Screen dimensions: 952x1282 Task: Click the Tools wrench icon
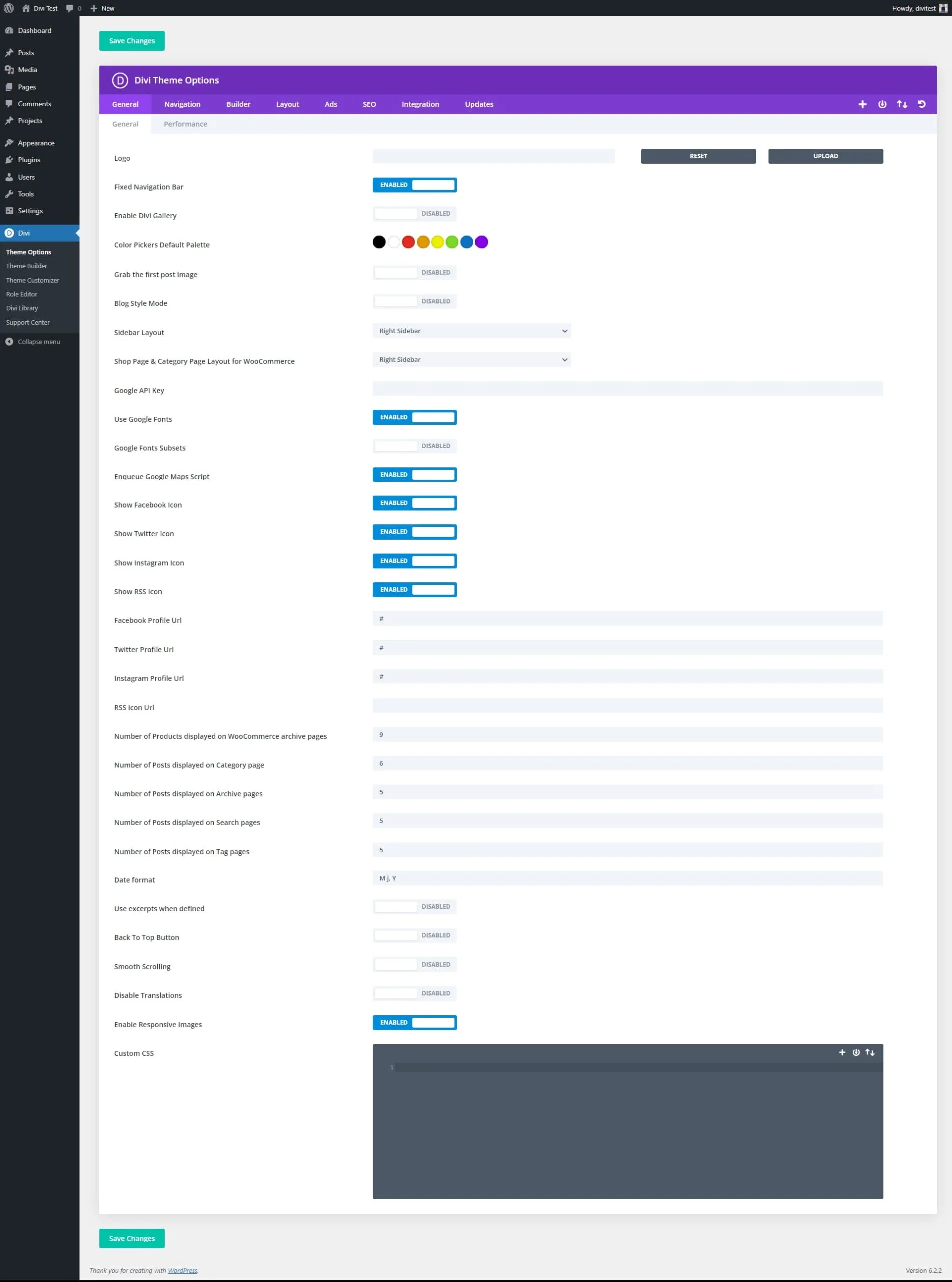[9, 194]
